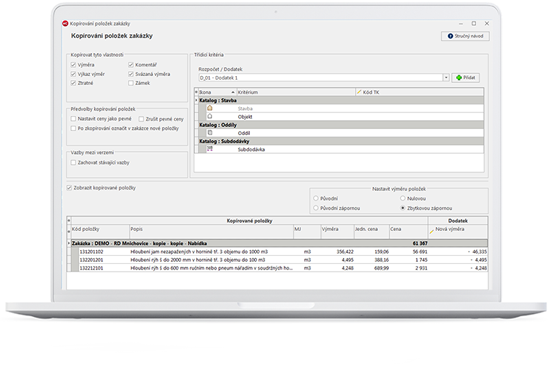Uncheck the Ztratné checkbox
Image resolution: width=550 pixels, height=382 pixels.
tap(73, 83)
